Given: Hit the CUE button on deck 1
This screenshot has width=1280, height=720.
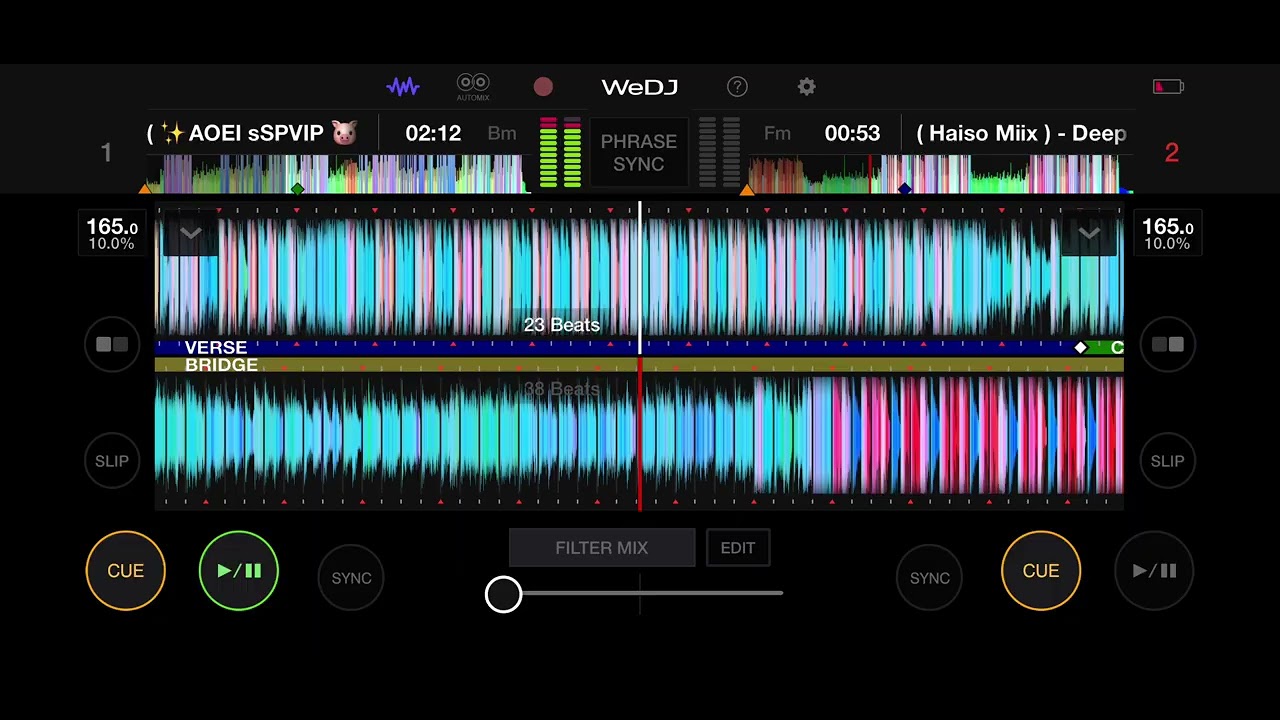Looking at the screenshot, I should coord(126,571).
